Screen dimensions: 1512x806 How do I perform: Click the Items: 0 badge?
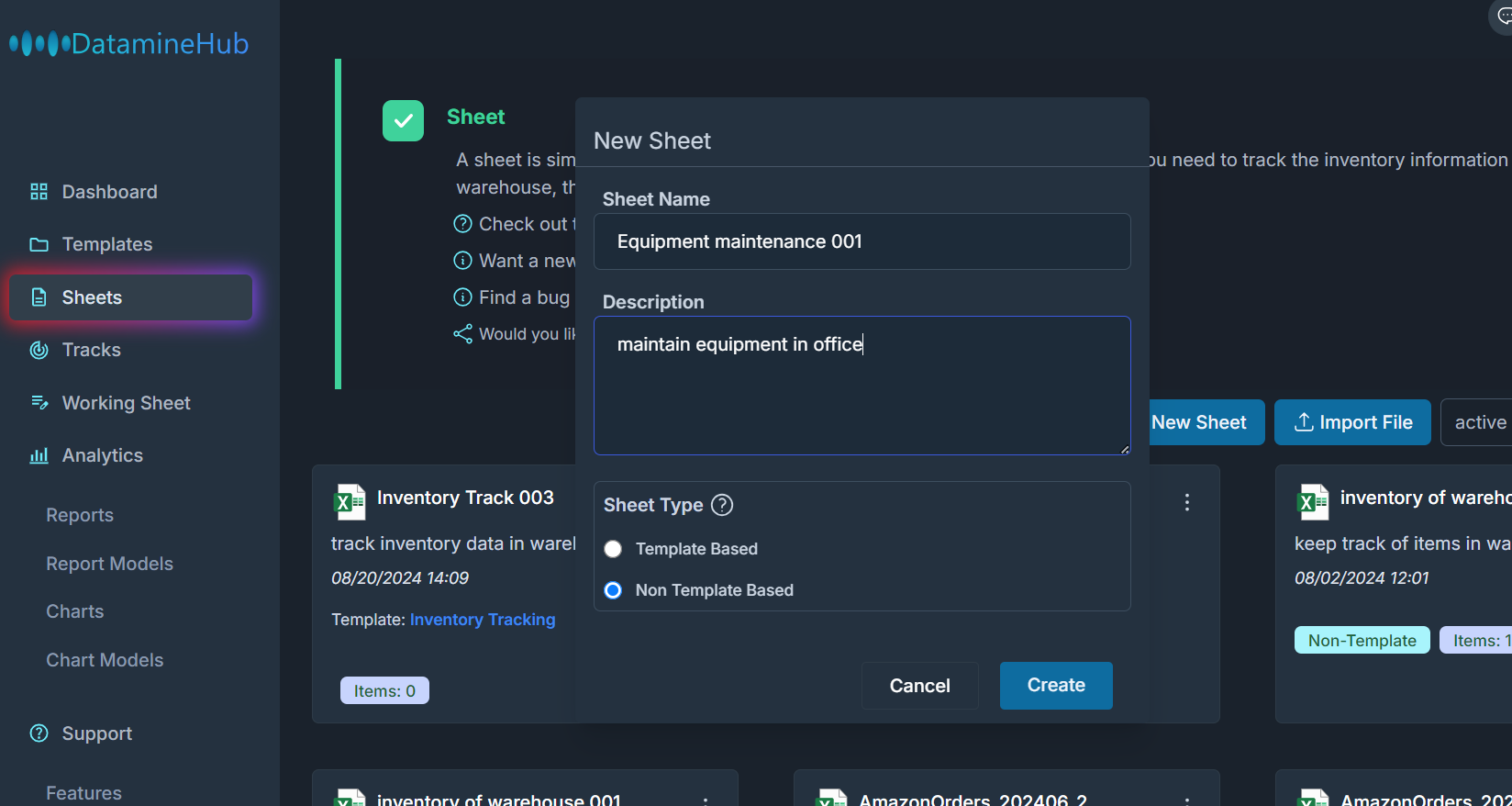click(384, 690)
